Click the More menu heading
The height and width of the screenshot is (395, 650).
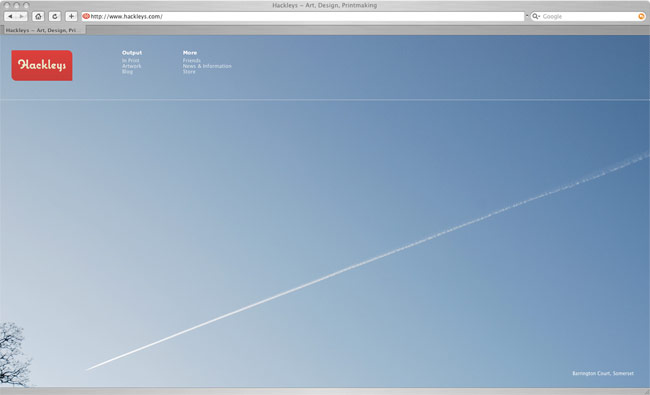pos(190,53)
